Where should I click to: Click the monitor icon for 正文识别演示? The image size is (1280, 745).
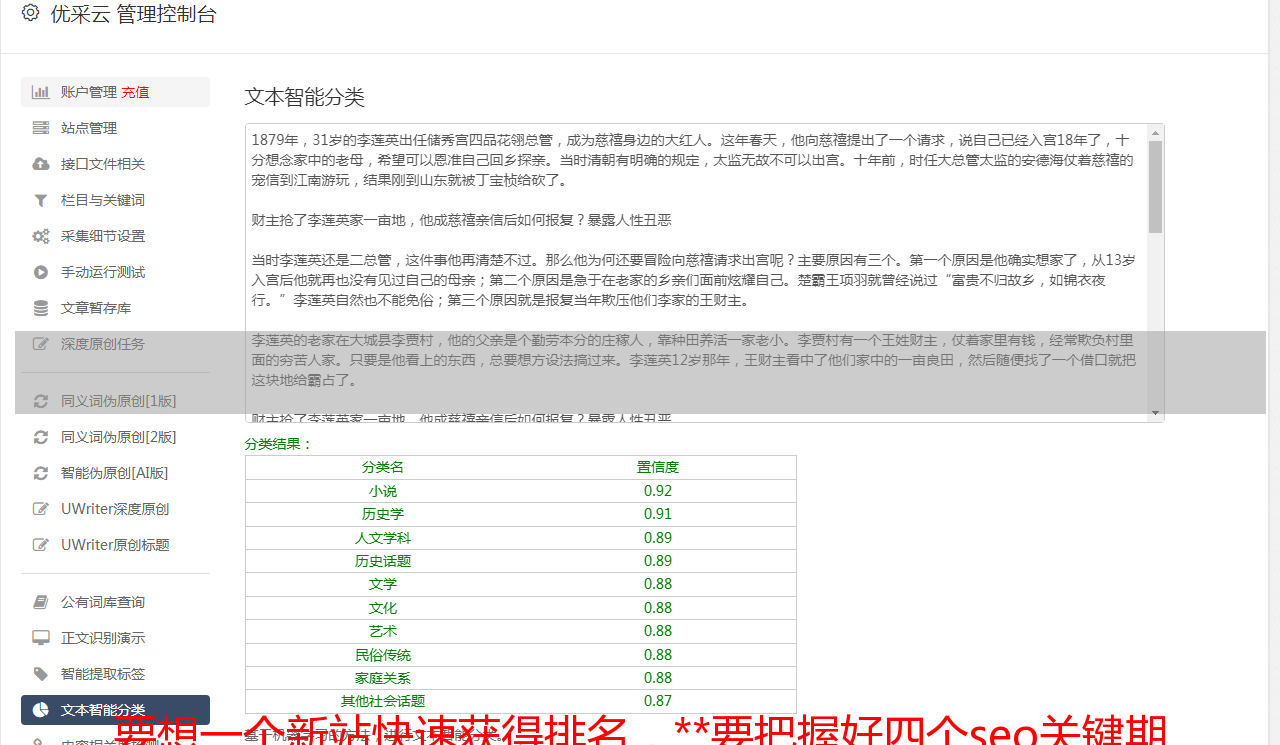[x=41, y=638]
